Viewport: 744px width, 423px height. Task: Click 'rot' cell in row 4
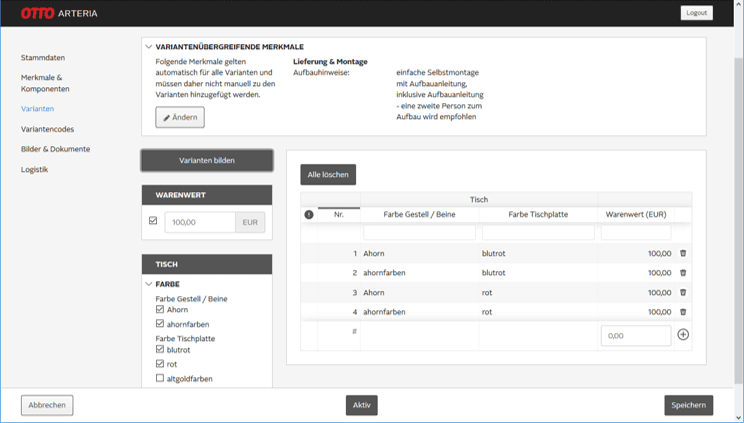click(x=487, y=312)
